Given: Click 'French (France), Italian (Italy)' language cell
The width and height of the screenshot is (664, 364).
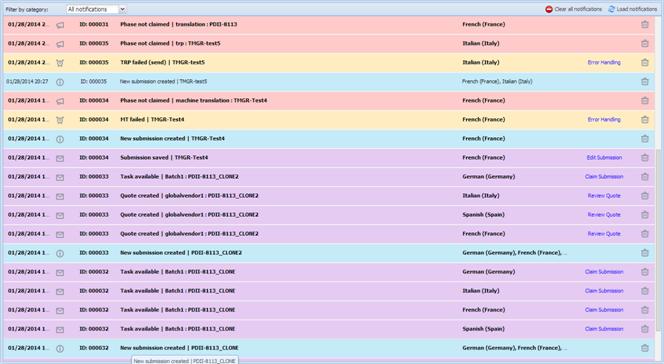Looking at the screenshot, I should [497, 81].
